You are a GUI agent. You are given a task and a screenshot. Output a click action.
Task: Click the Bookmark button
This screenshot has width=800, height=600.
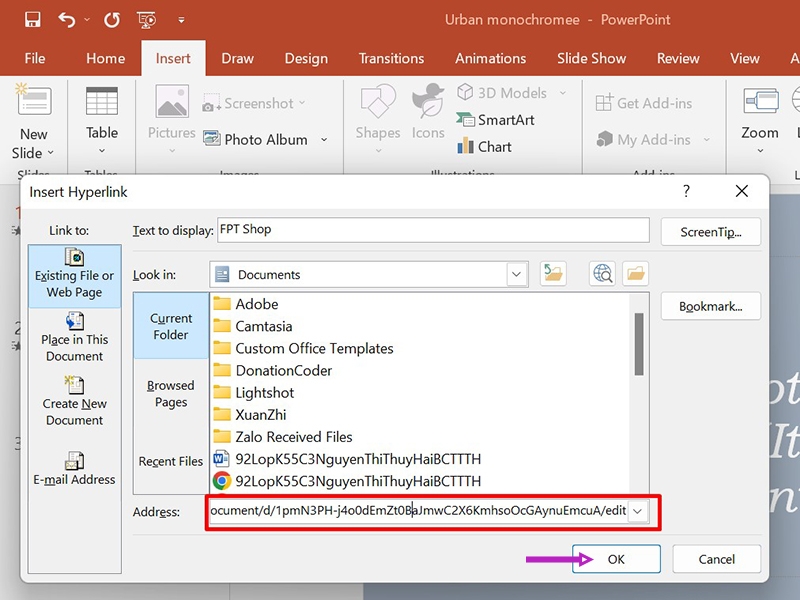coord(711,306)
